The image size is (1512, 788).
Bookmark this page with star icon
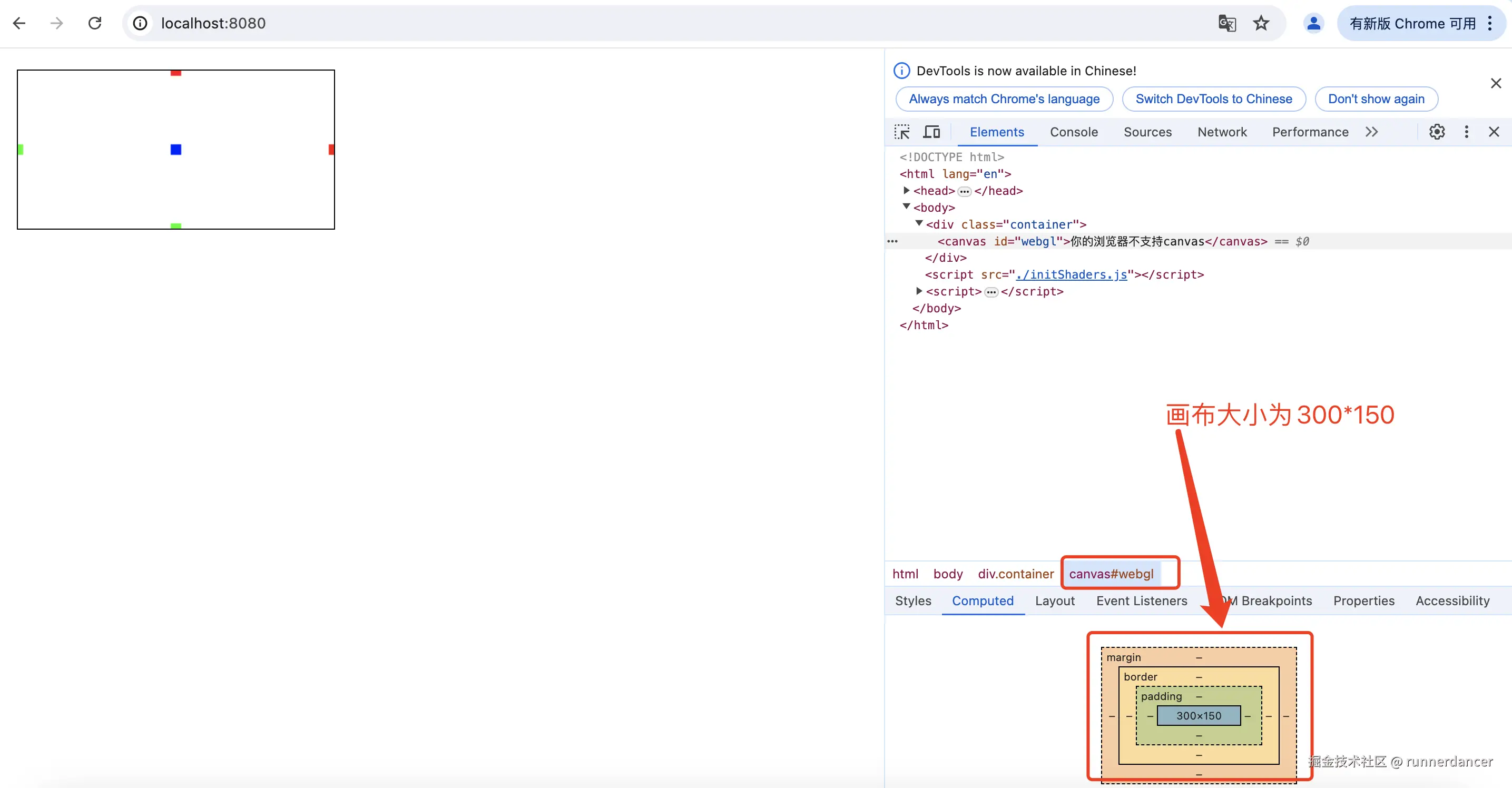[1261, 24]
